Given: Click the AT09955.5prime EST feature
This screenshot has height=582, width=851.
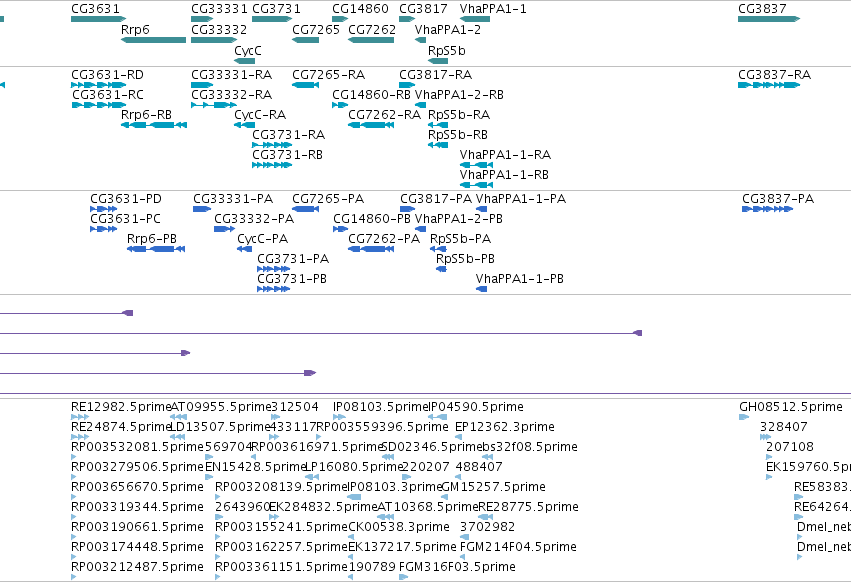Looking at the screenshot, I should click(x=179, y=417).
